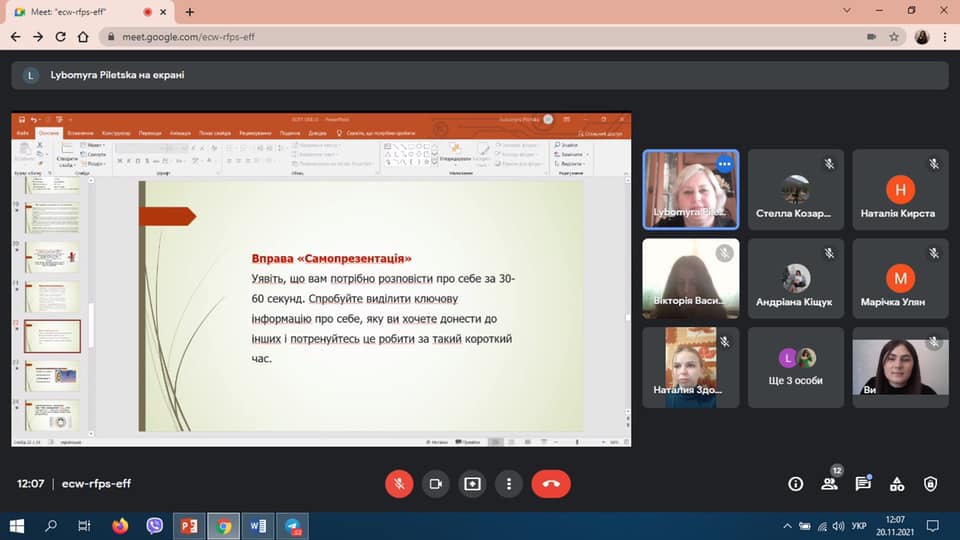Click the options dots on Lybomyra's video tile
The height and width of the screenshot is (540, 960).
(724, 164)
